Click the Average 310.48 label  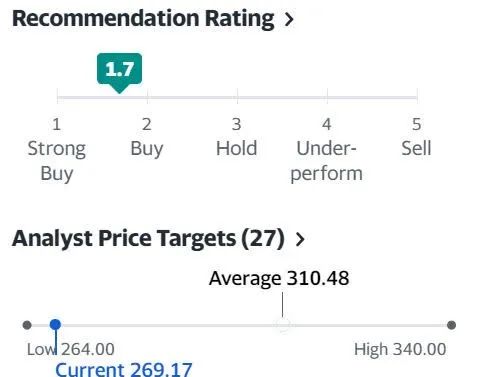point(279,278)
